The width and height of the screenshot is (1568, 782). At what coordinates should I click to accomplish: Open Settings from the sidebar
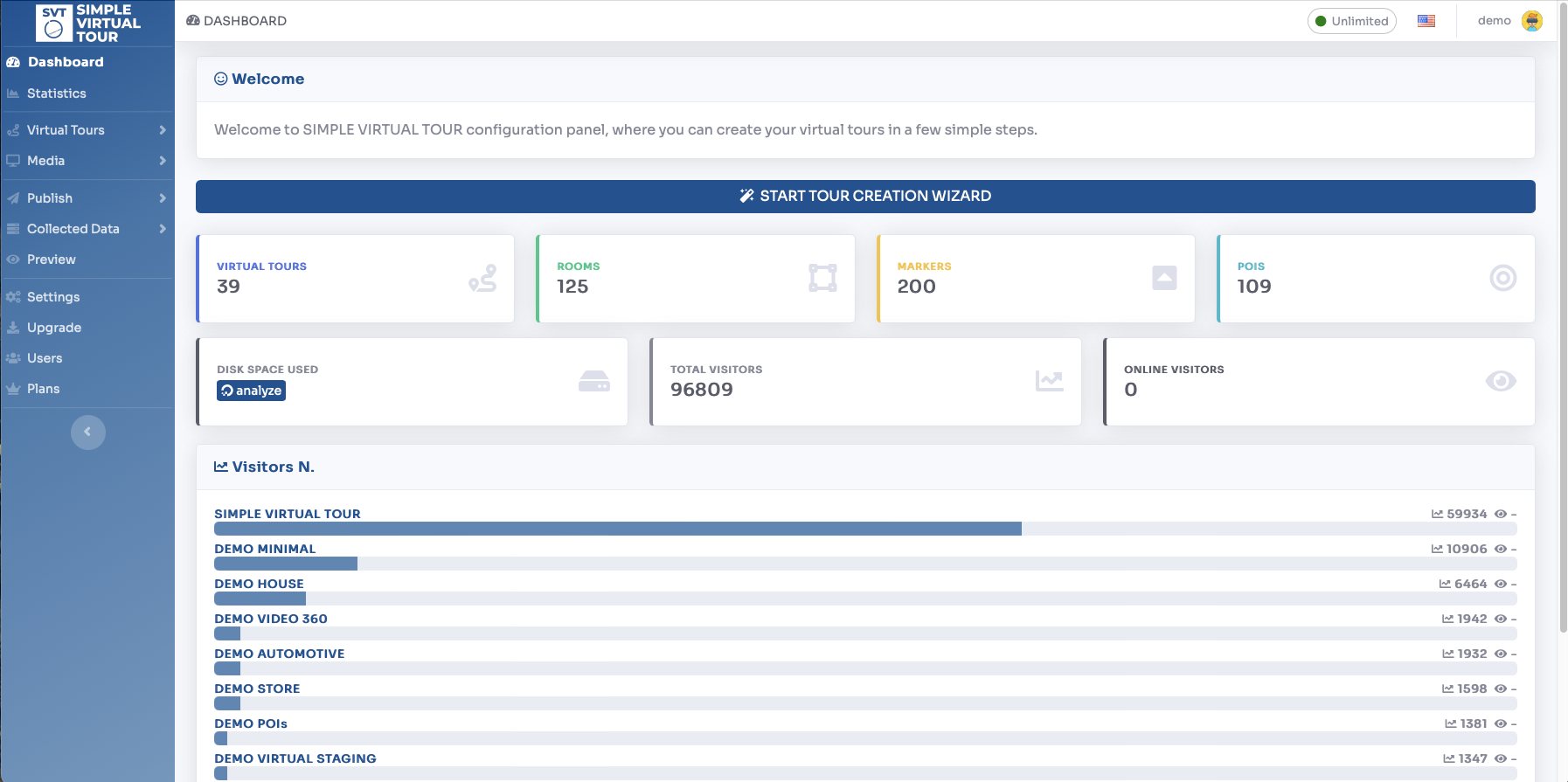[x=53, y=297]
